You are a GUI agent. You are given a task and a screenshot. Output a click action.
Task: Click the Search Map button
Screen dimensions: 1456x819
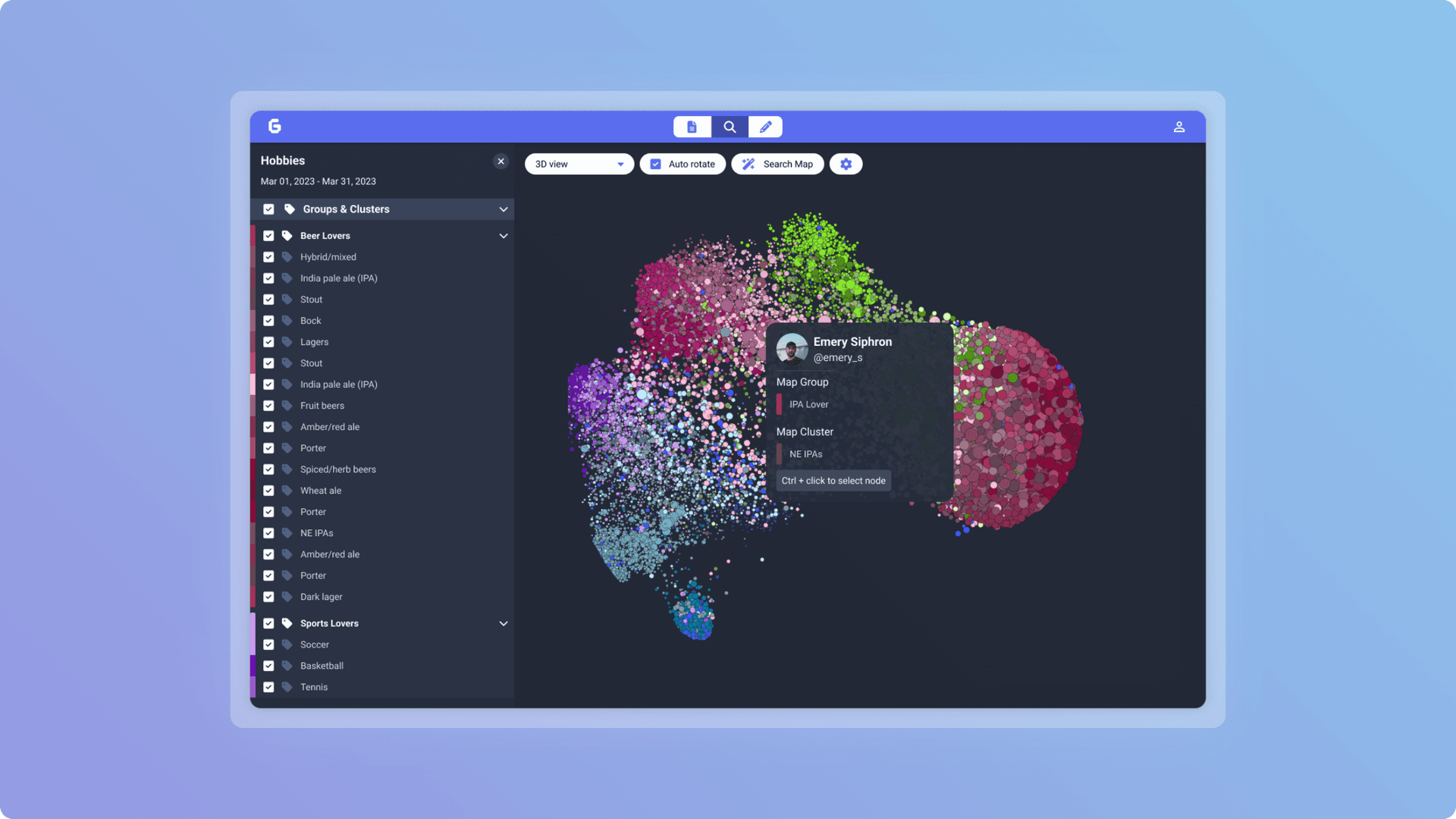[777, 164]
